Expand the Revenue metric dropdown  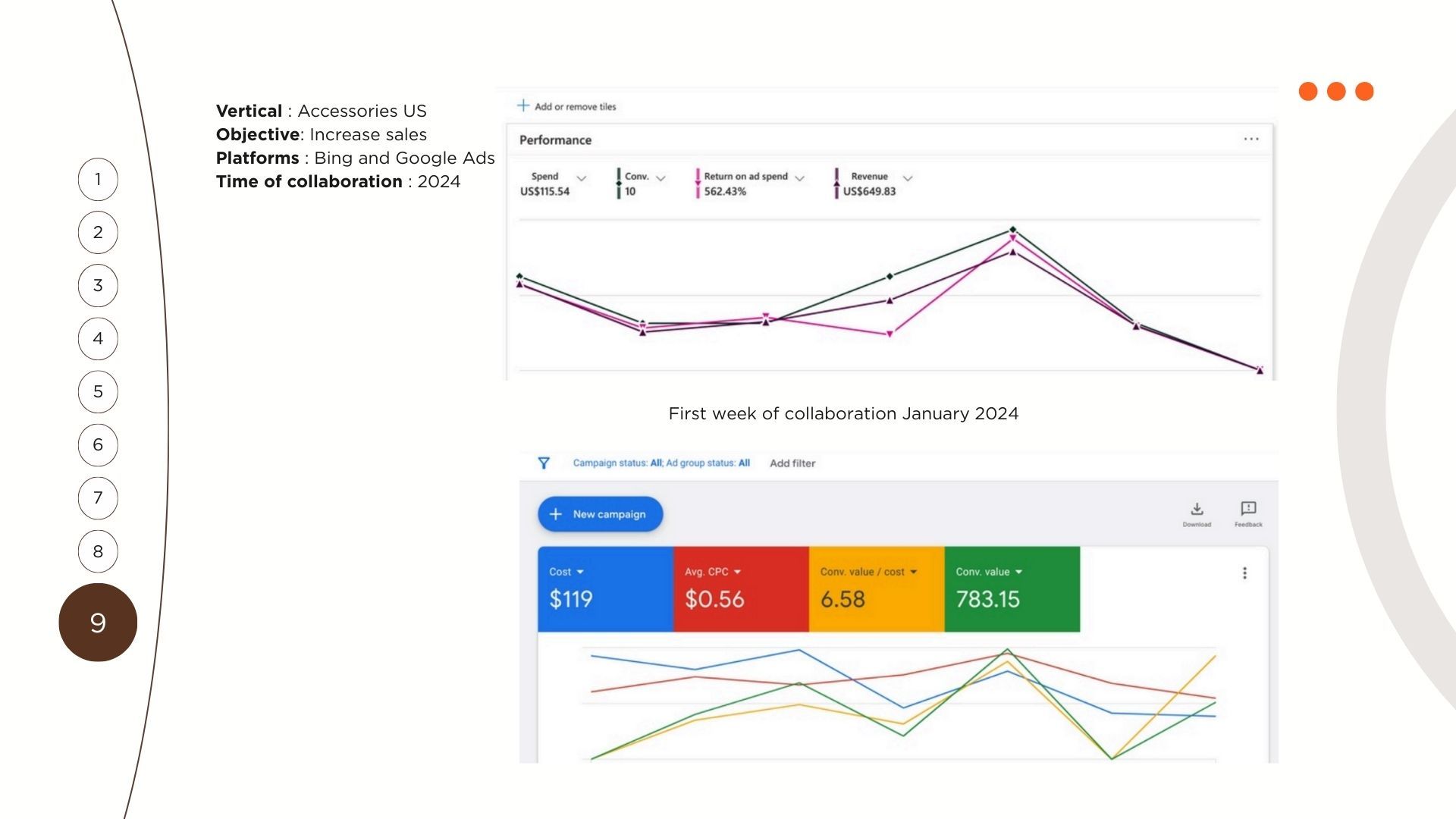pyautogui.click(x=908, y=178)
